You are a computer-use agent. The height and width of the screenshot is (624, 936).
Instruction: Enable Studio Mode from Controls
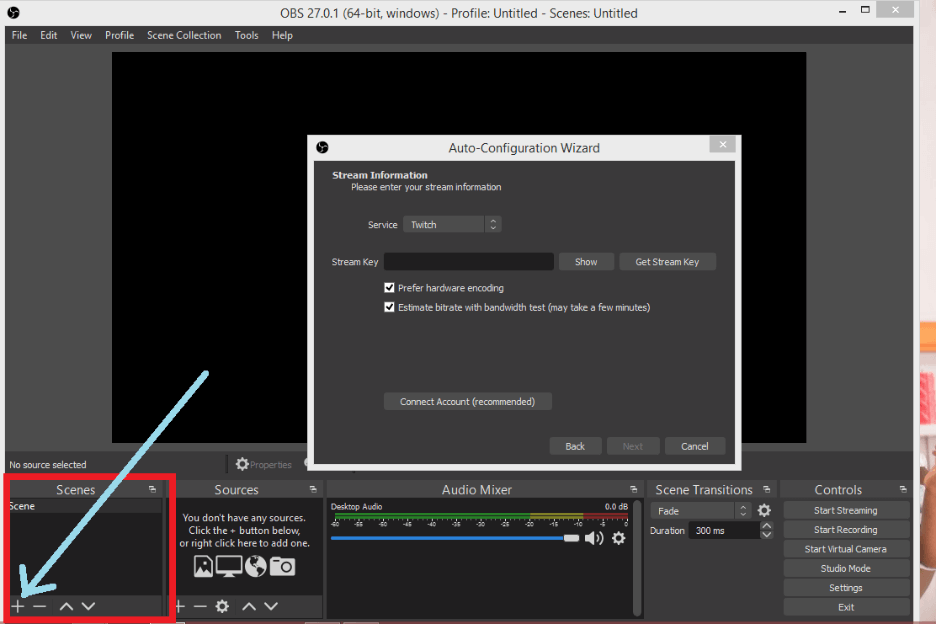[846, 568]
